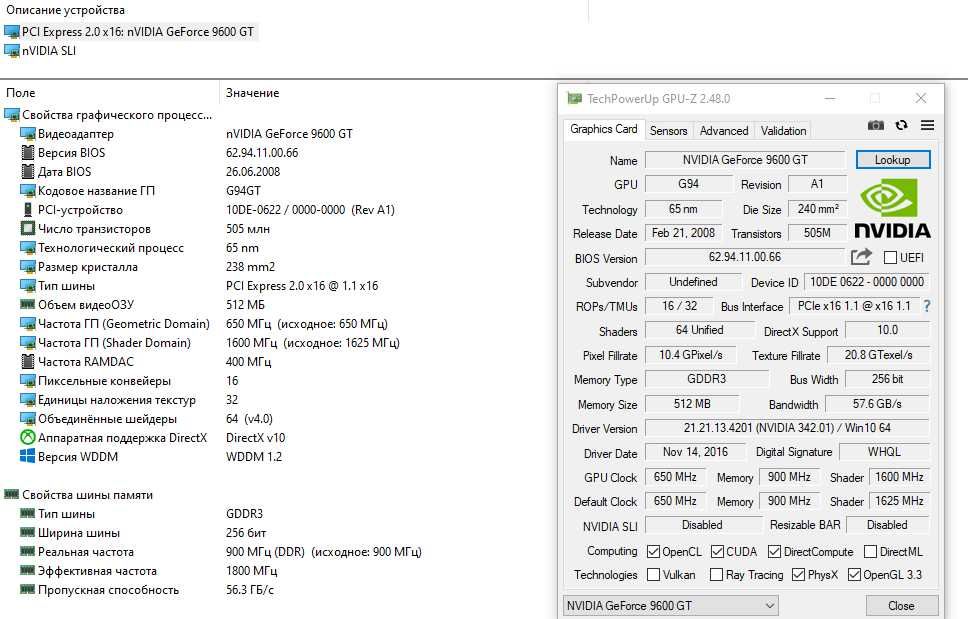Click GPU-Z screenshot camera icon
The image size is (968, 619).
(875, 125)
